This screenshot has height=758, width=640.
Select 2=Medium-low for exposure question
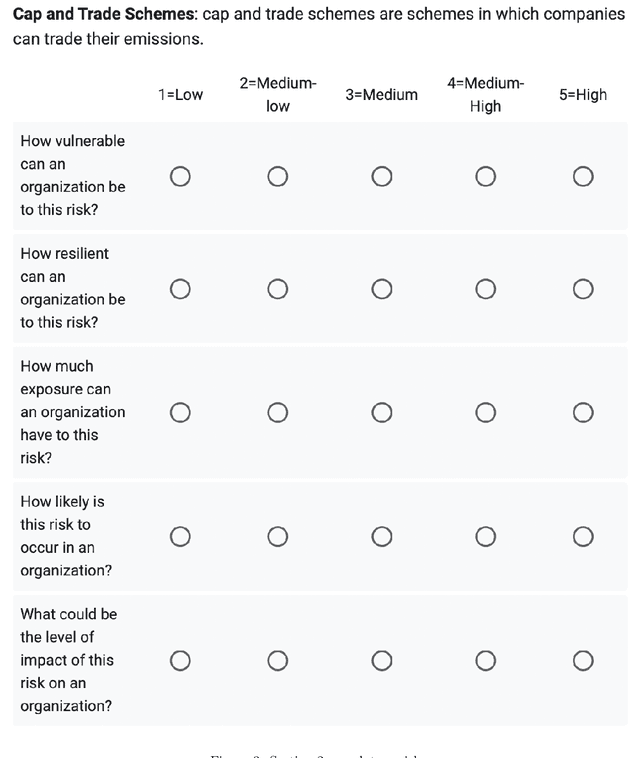278,412
